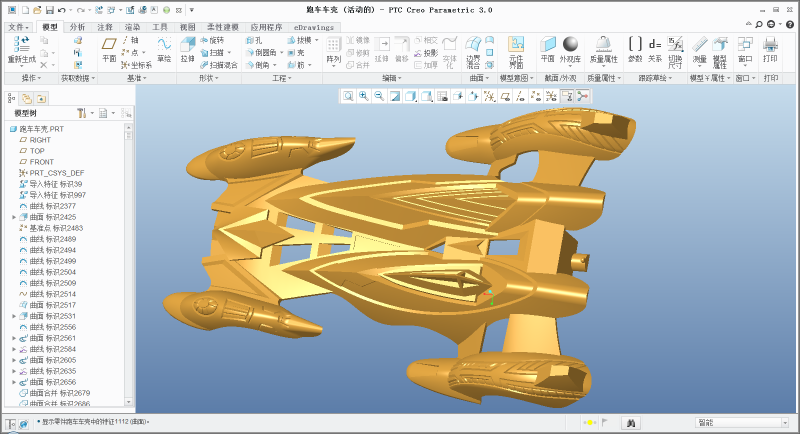800x434 pixels.
Task: Expand 曲面 标识2531 tree node
Action: point(14,316)
